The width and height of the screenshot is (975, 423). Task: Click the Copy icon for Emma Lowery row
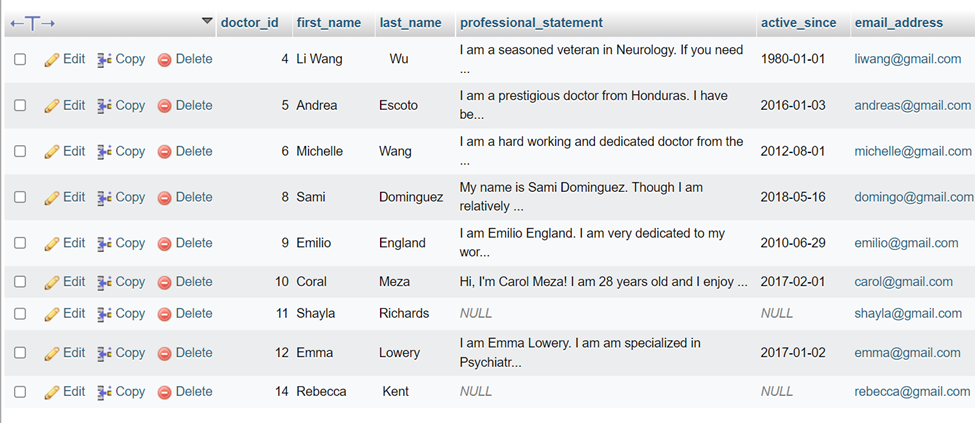pos(105,353)
